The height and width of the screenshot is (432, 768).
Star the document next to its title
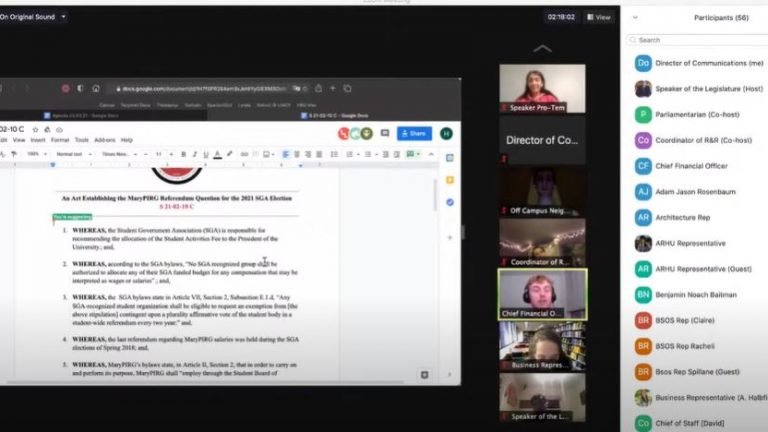[35, 129]
